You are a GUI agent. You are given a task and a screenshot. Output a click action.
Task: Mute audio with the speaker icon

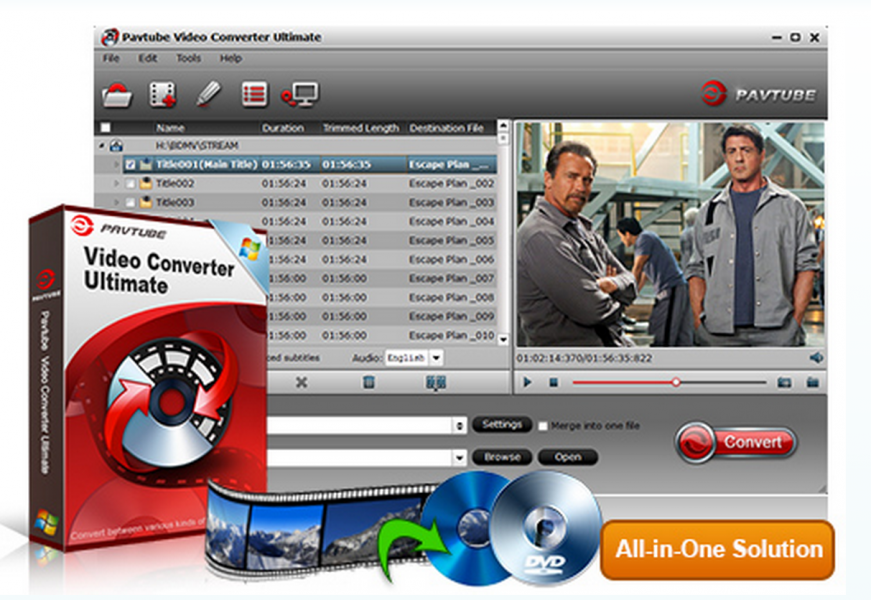pos(816,358)
